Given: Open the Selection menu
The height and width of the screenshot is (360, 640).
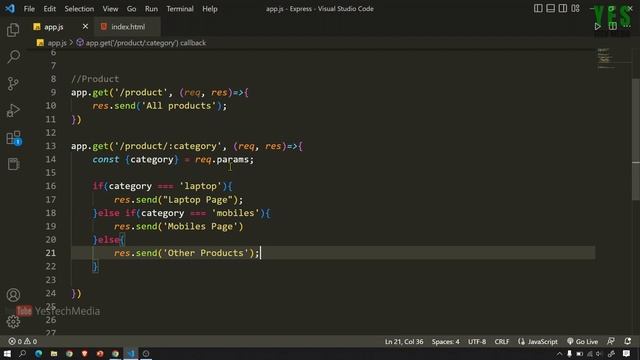Looking at the screenshot, I should coord(79,9).
